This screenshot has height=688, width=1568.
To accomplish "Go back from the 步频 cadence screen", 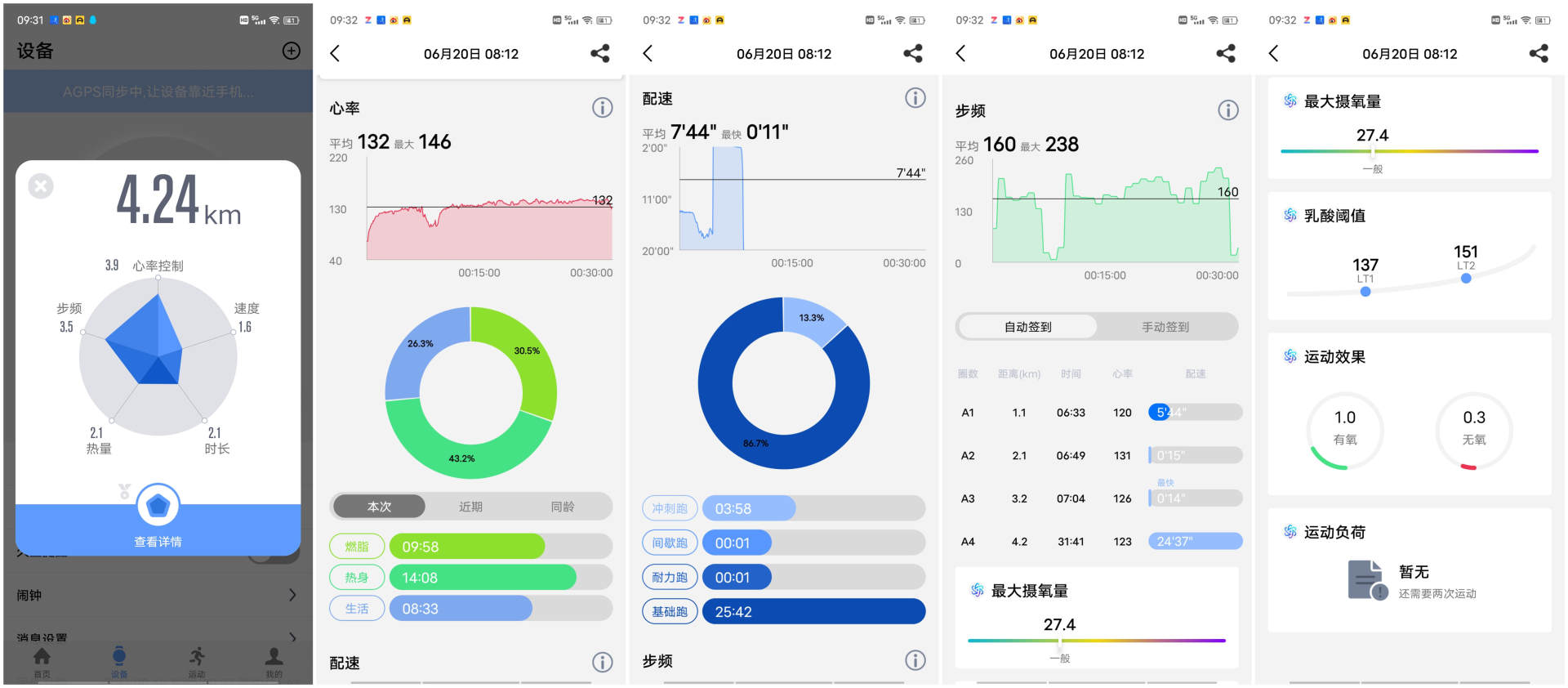I will tap(960, 53).
